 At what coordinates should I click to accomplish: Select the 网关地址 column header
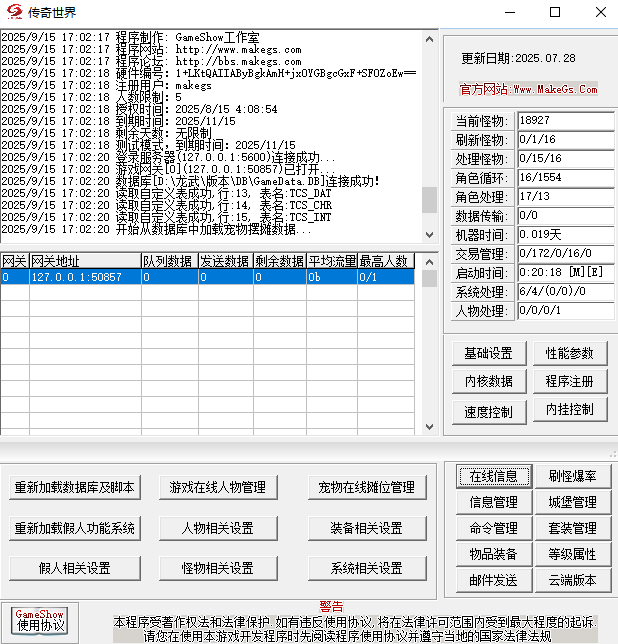[x=85, y=261]
